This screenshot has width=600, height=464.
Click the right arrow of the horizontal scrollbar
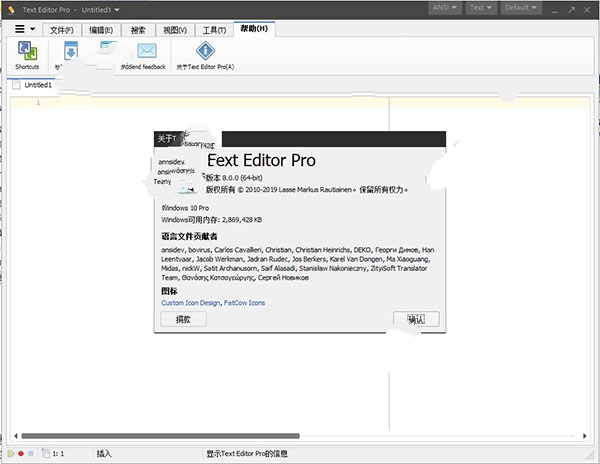coord(584,436)
